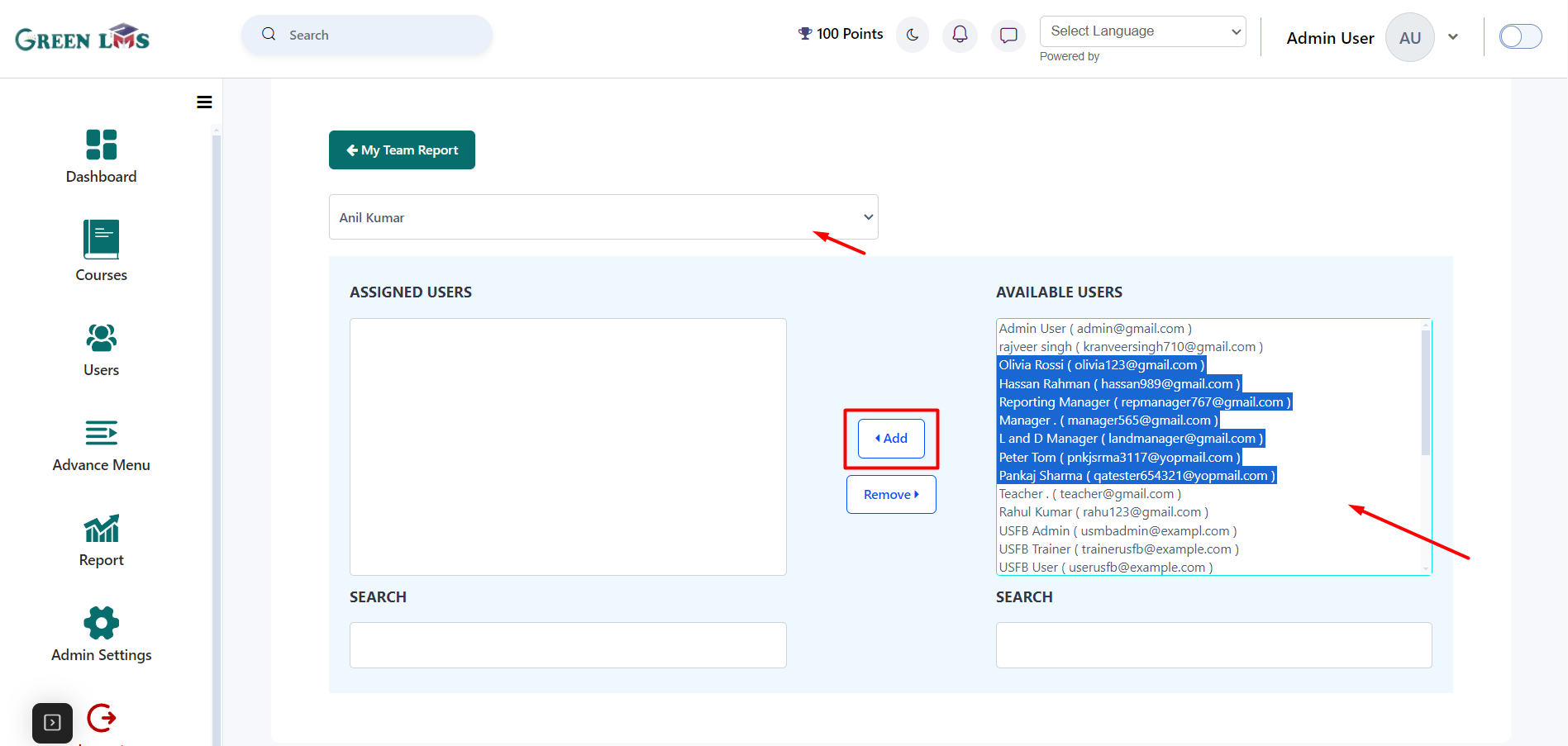Open the Anil Kumar user dropdown
This screenshot has width=1568, height=746.
click(x=603, y=217)
